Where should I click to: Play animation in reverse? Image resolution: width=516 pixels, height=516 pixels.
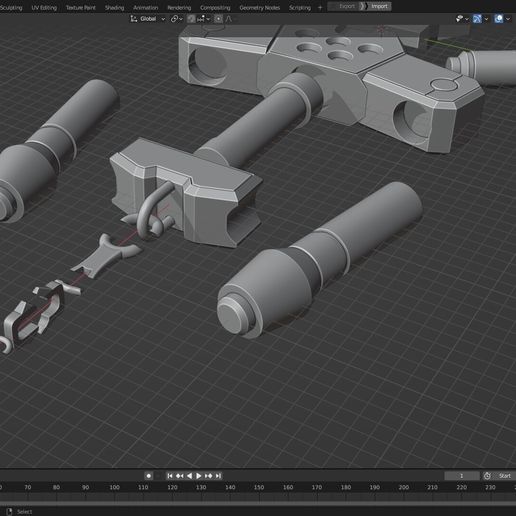[x=189, y=476]
